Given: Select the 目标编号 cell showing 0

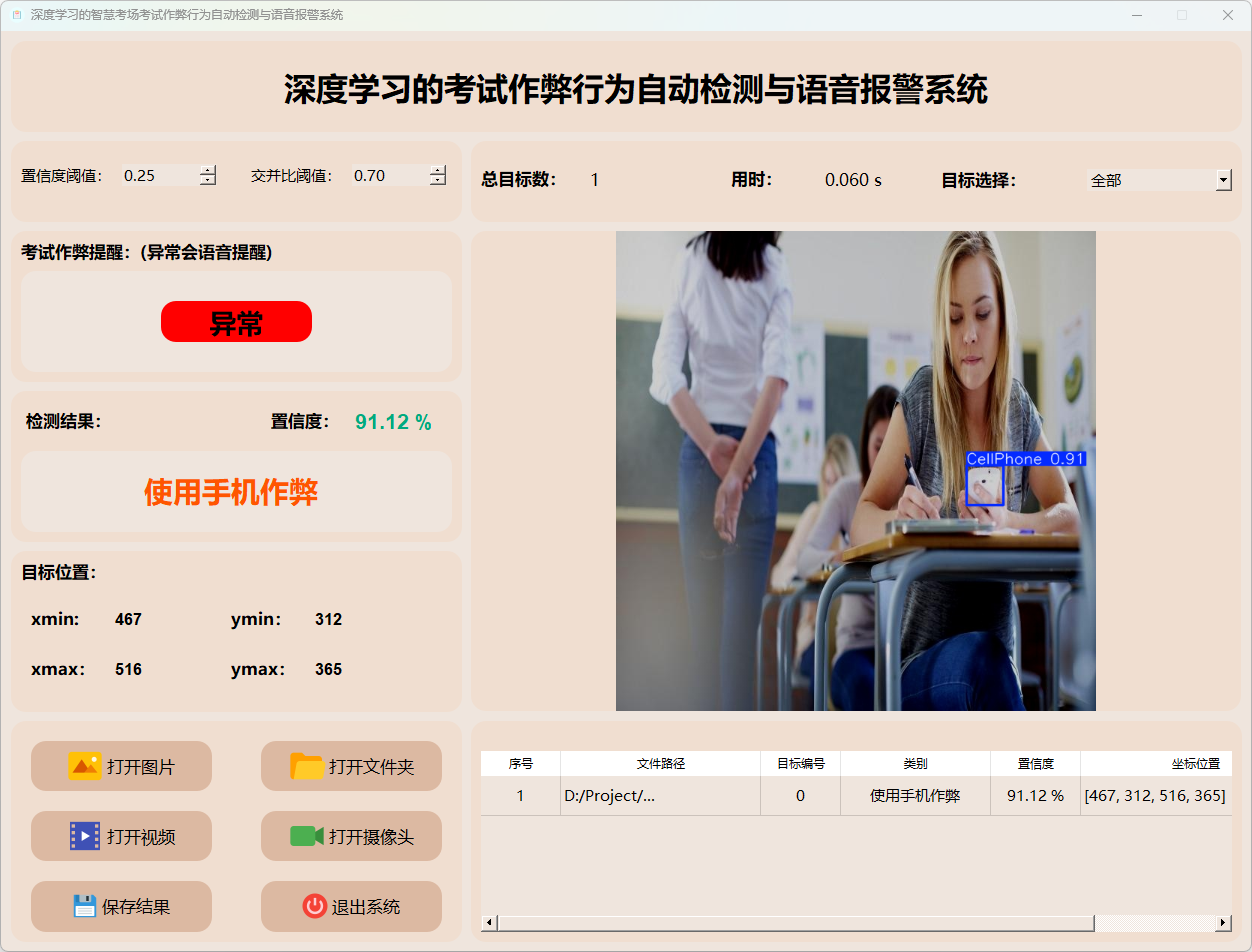Looking at the screenshot, I should click(x=801, y=796).
